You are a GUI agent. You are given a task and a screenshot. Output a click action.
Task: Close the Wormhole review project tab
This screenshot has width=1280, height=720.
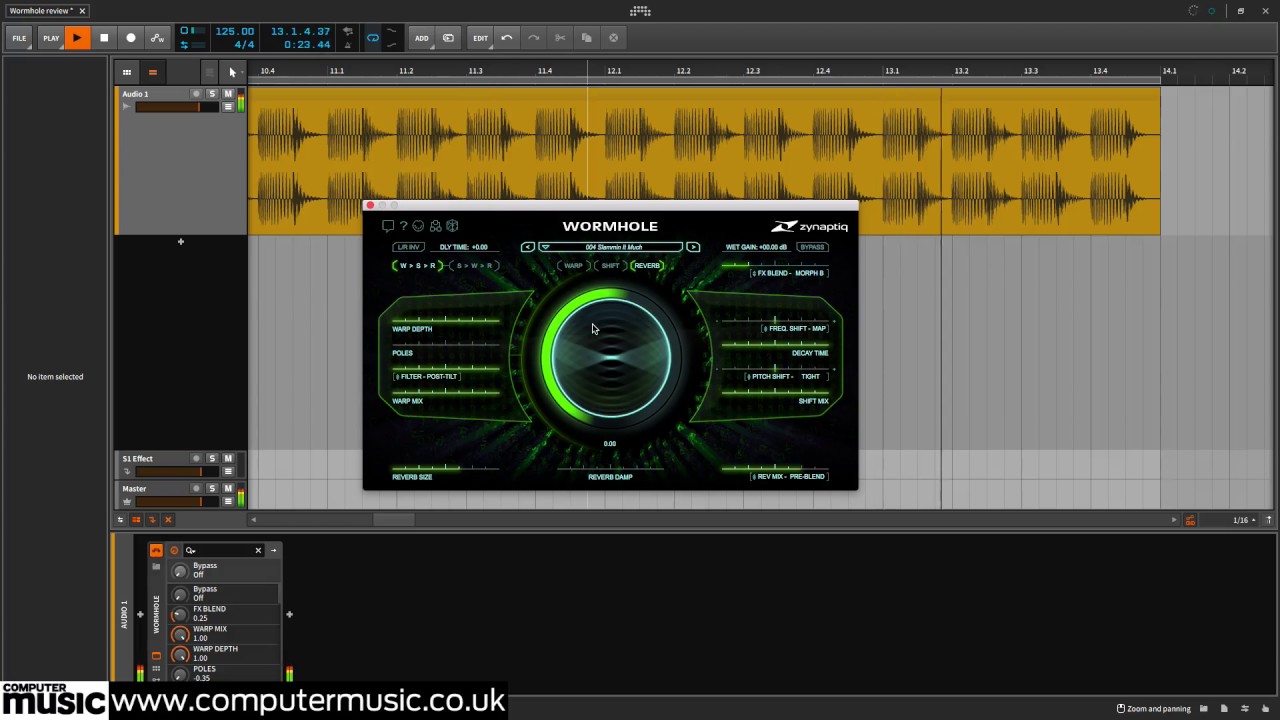point(82,11)
